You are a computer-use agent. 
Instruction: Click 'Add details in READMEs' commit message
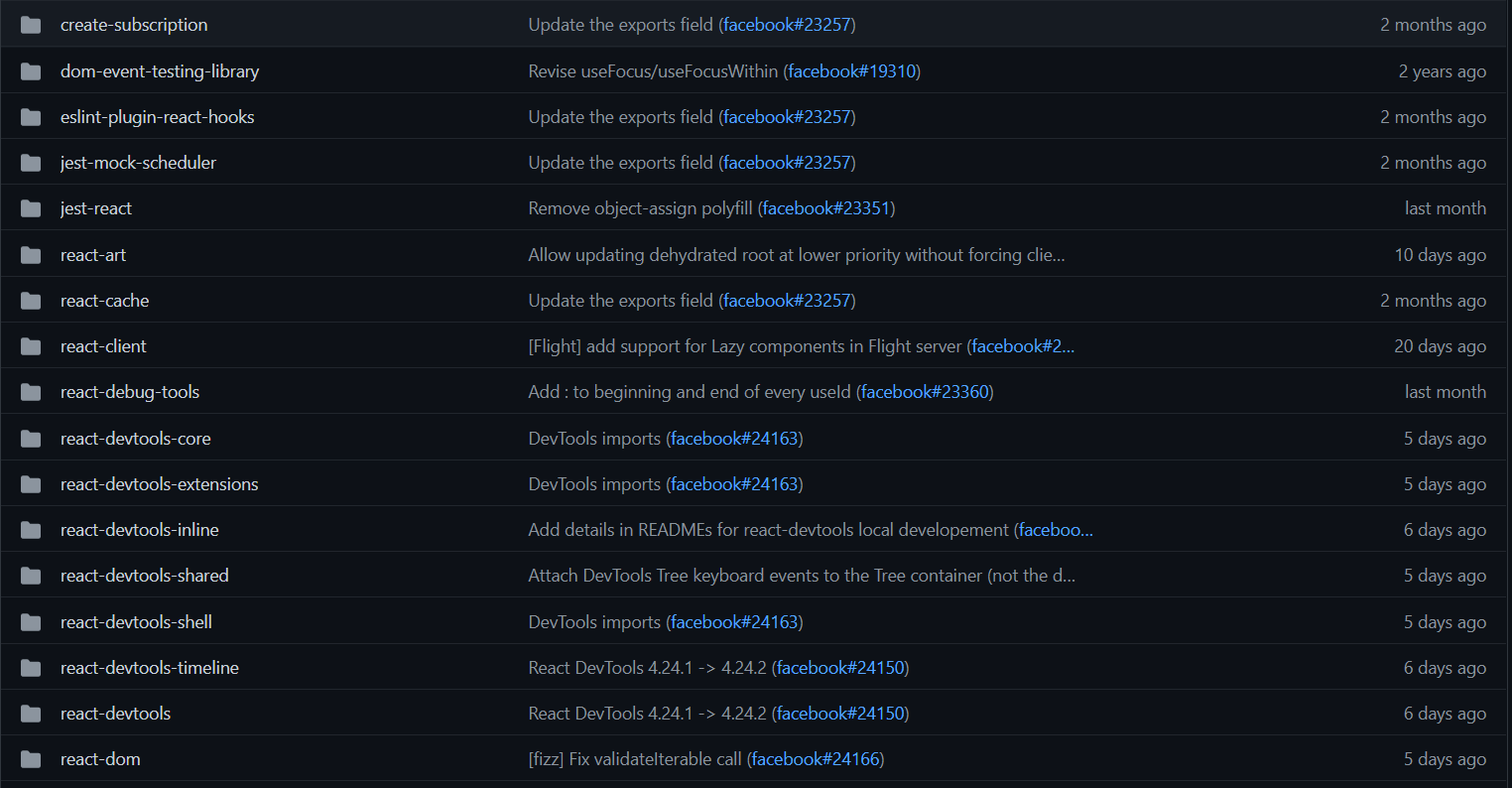pyautogui.click(x=769, y=530)
